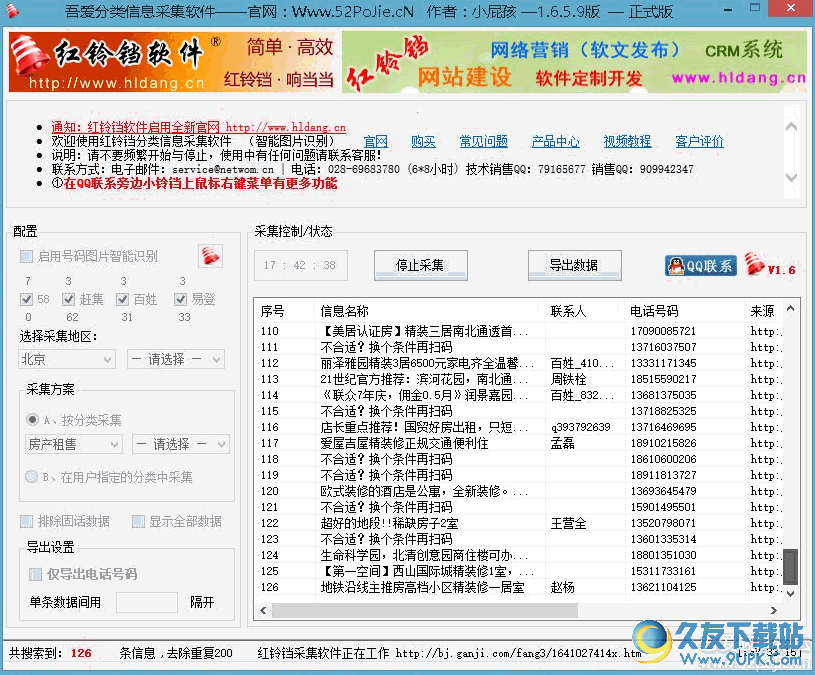Viewport: 815px width, 675px height.
Task: Open the sub-region 请选择 dropdown beside 北京
Action: [x=176, y=359]
